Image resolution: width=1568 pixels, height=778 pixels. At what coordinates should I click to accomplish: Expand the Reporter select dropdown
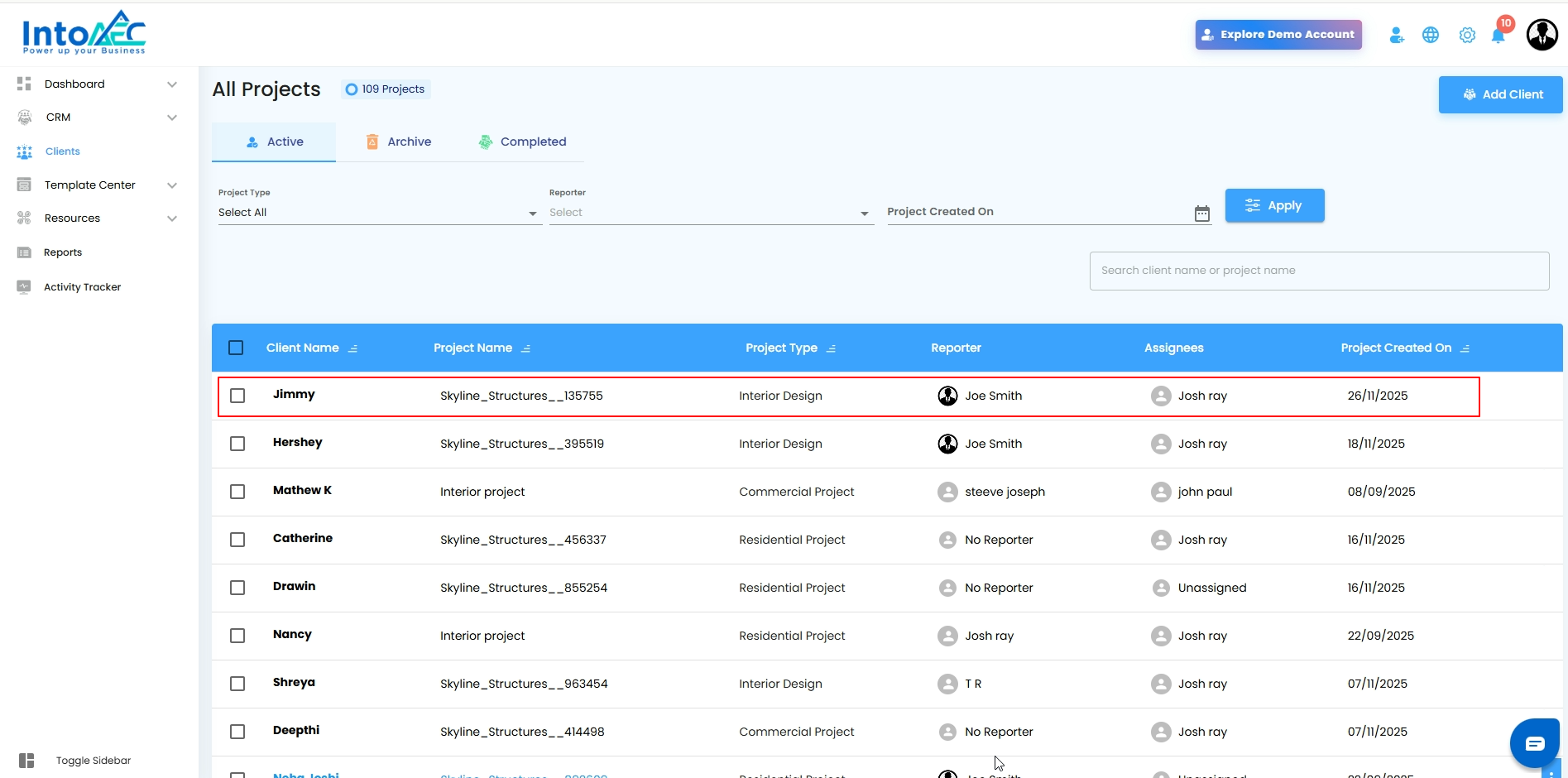[709, 213]
